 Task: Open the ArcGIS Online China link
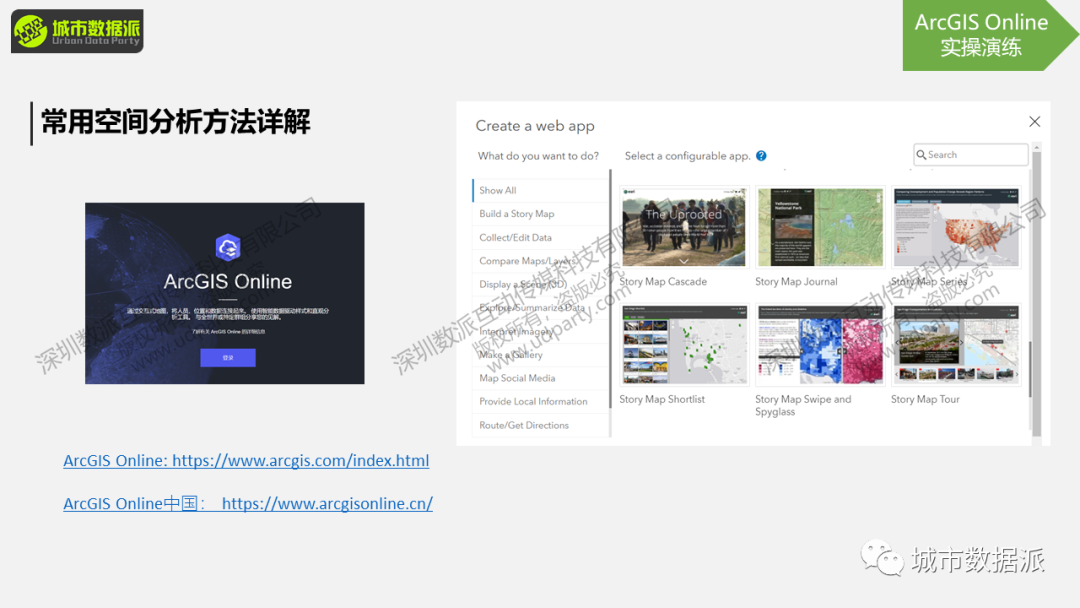pyautogui.click(x=248, y=503)
